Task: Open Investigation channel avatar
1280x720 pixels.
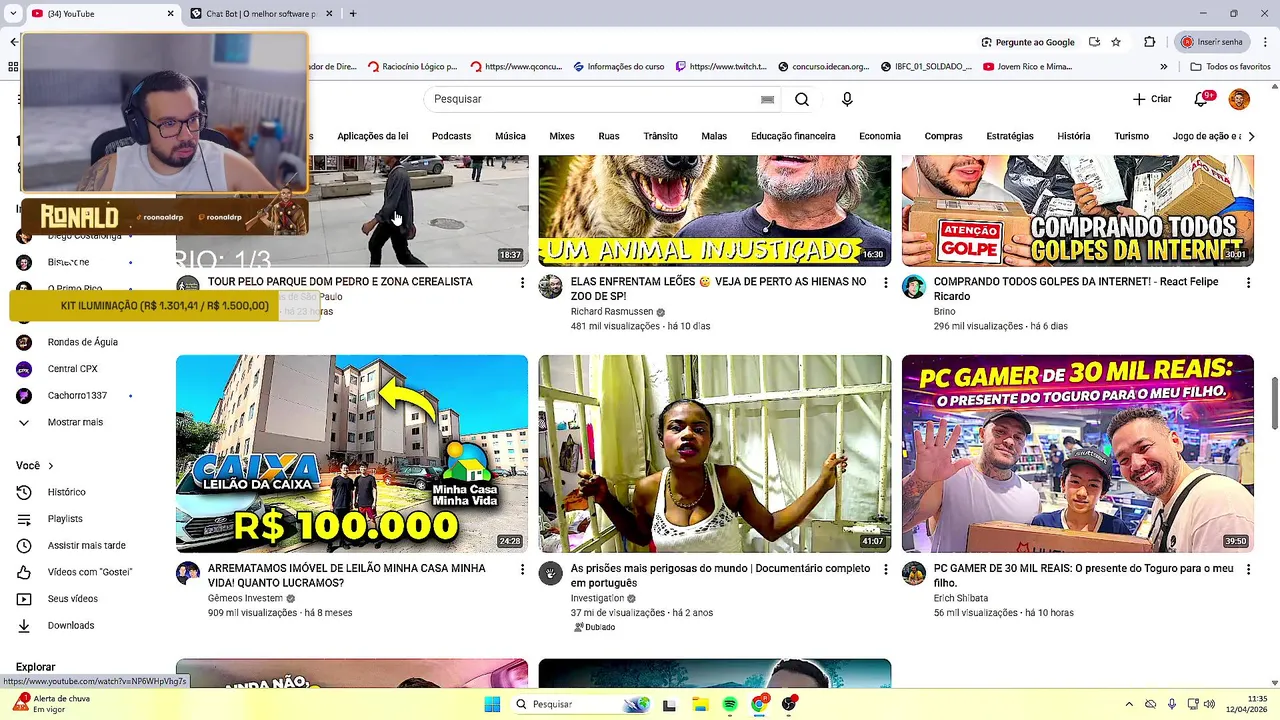Action: (551, 573)
